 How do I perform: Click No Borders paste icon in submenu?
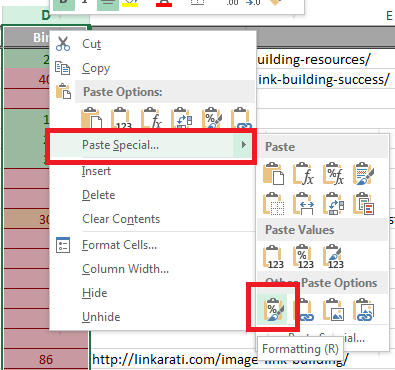coord(273,204)
